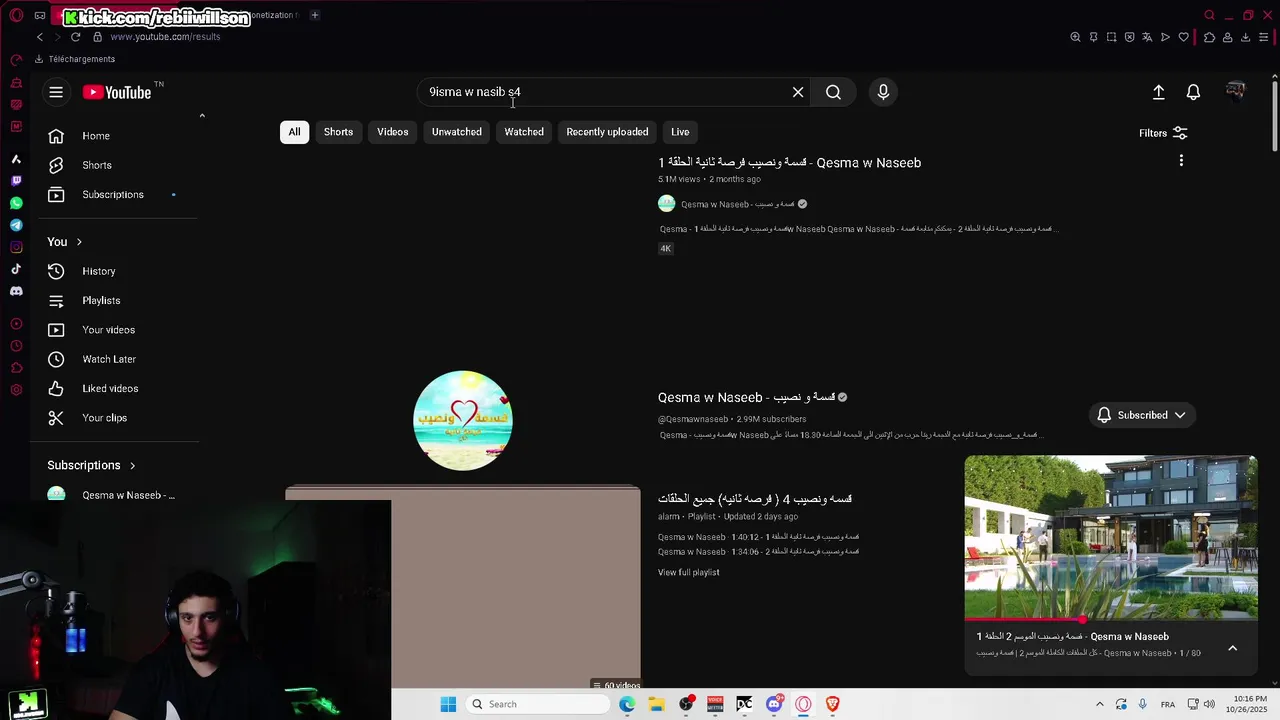Viewport: 1280px width, 720px height.
Task: Open browser downloads toolbar icon
Action: (x=1245, y=37)
